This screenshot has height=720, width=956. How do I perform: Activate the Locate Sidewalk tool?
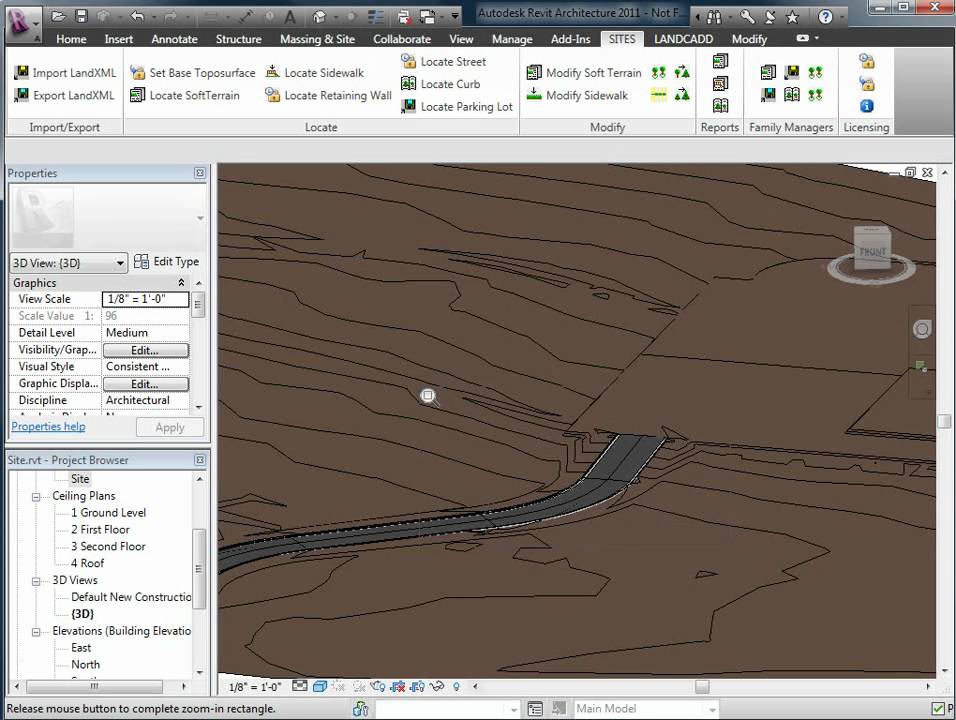(315, 73)
